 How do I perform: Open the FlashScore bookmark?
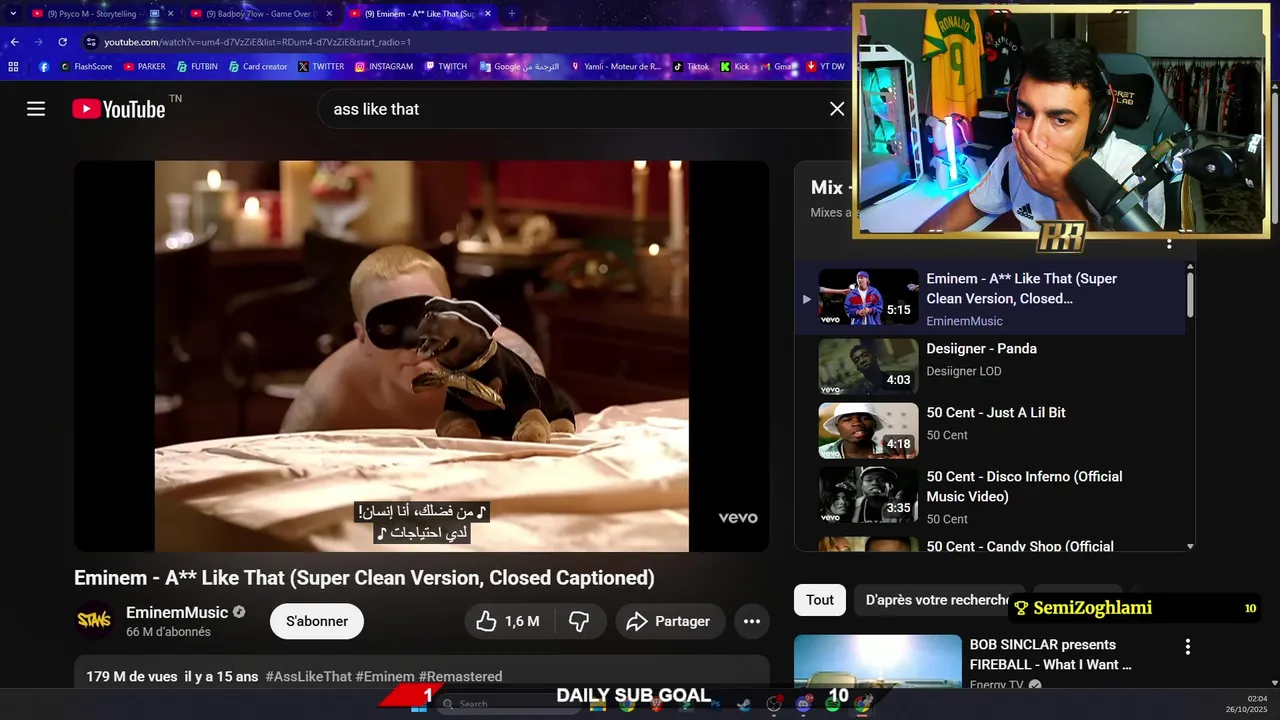point(86,67)
